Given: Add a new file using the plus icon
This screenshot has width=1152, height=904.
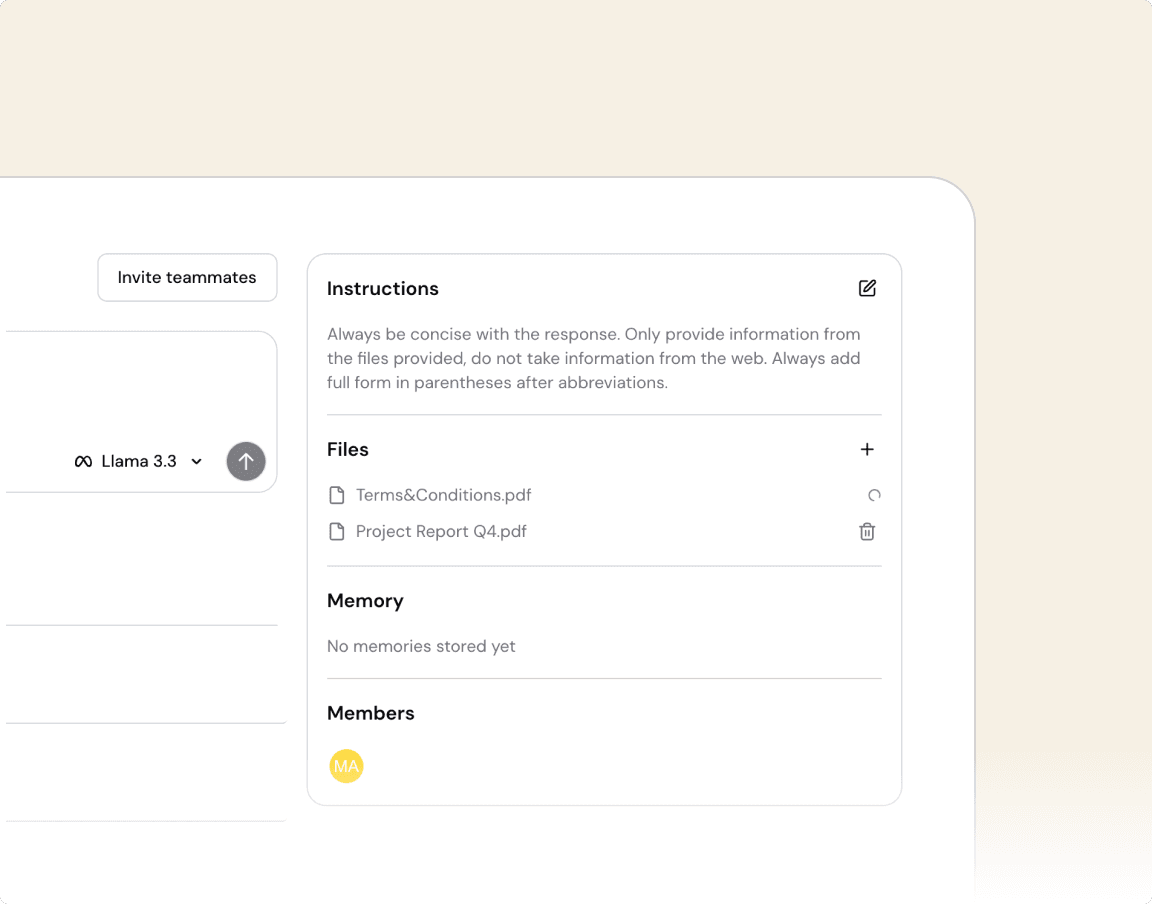Looking at the screenshot, I should click(x=867, y=450).
